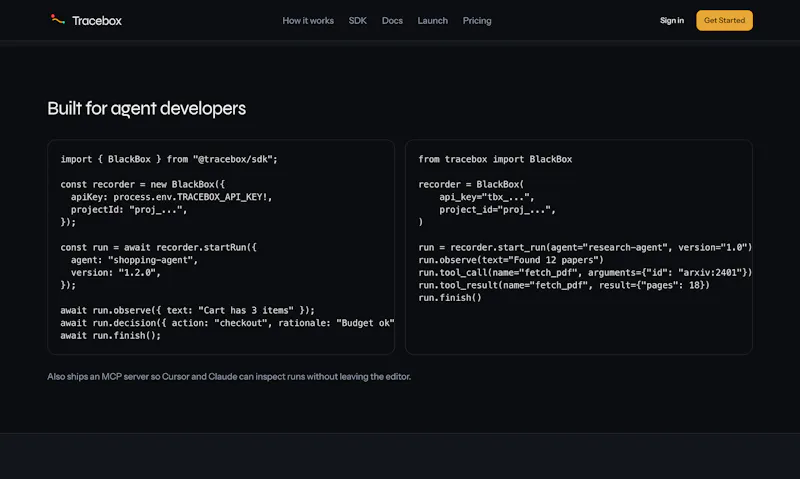
Task: Click the 'Cart has 3 items' observe line
Action: [187, 310]
